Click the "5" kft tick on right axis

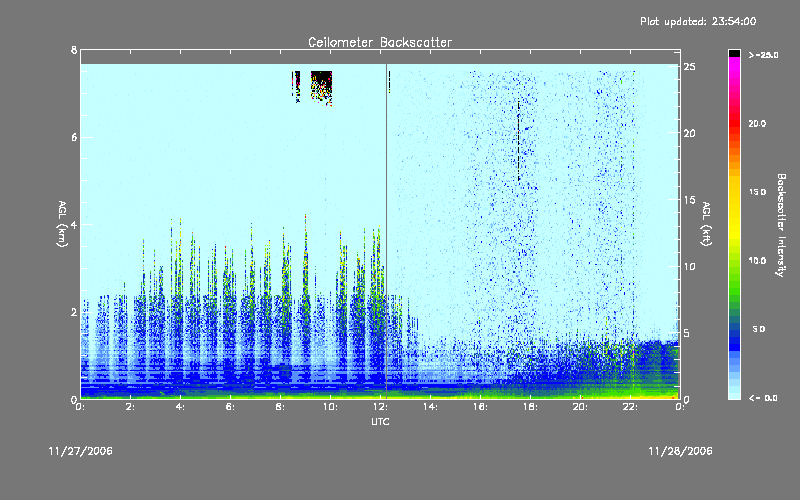click(x=687, y=333)
